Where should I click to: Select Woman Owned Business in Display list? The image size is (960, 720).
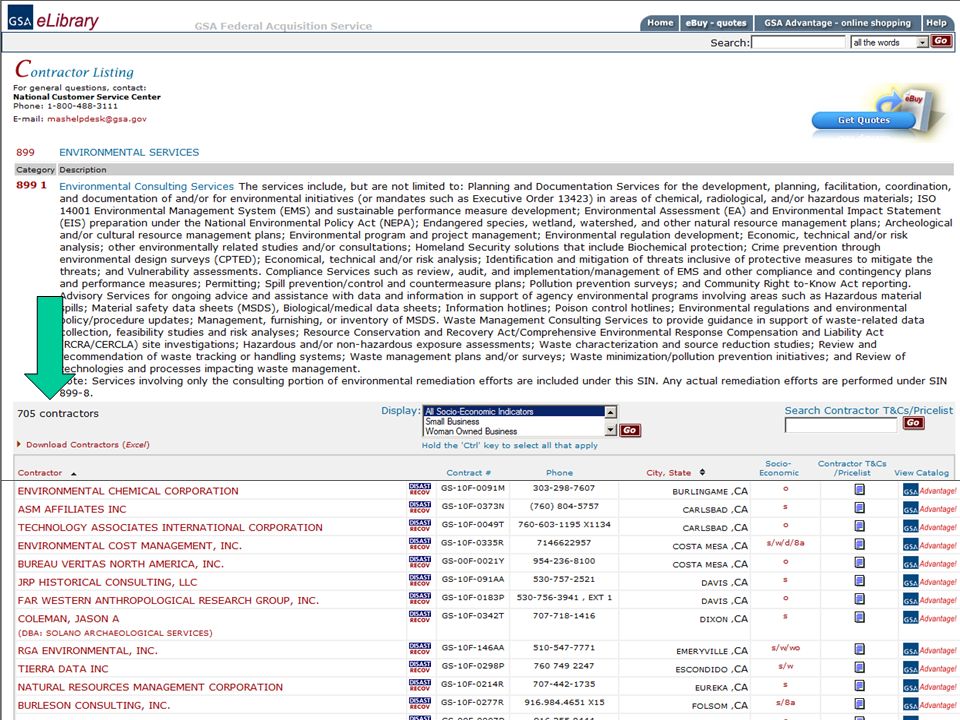click(x=513, y=431)
